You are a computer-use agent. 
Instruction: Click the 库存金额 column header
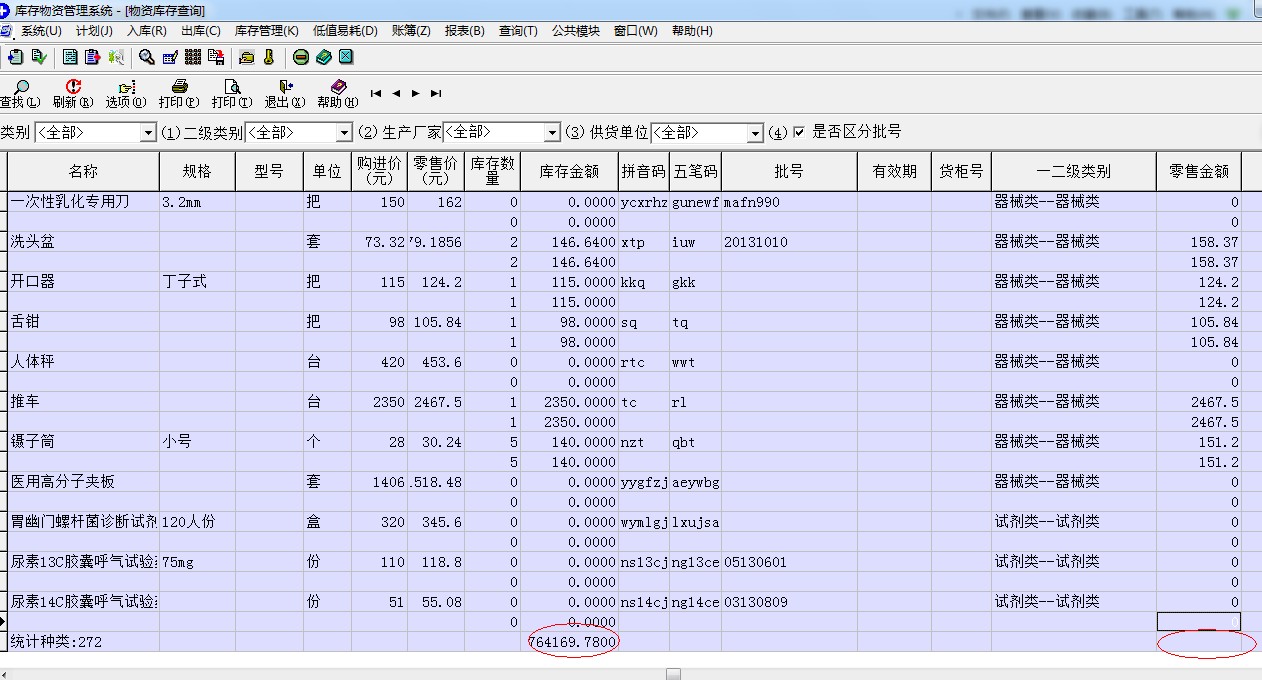569,171
